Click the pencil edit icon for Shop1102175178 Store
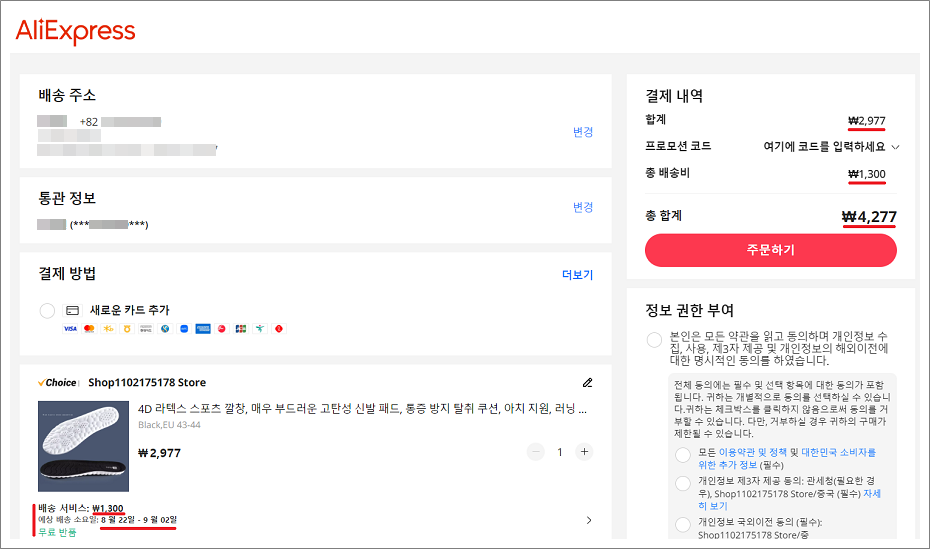 coord(587,382)
